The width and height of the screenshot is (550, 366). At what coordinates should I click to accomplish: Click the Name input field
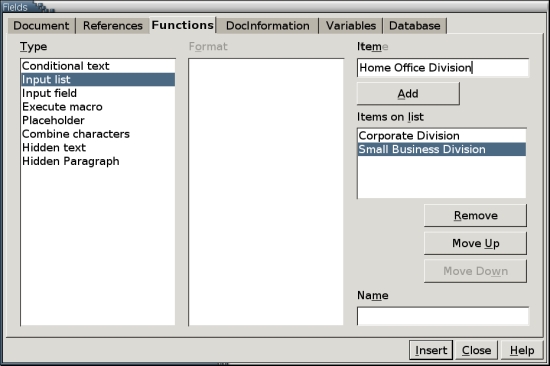pyautogui.click(x=443, y=316)
